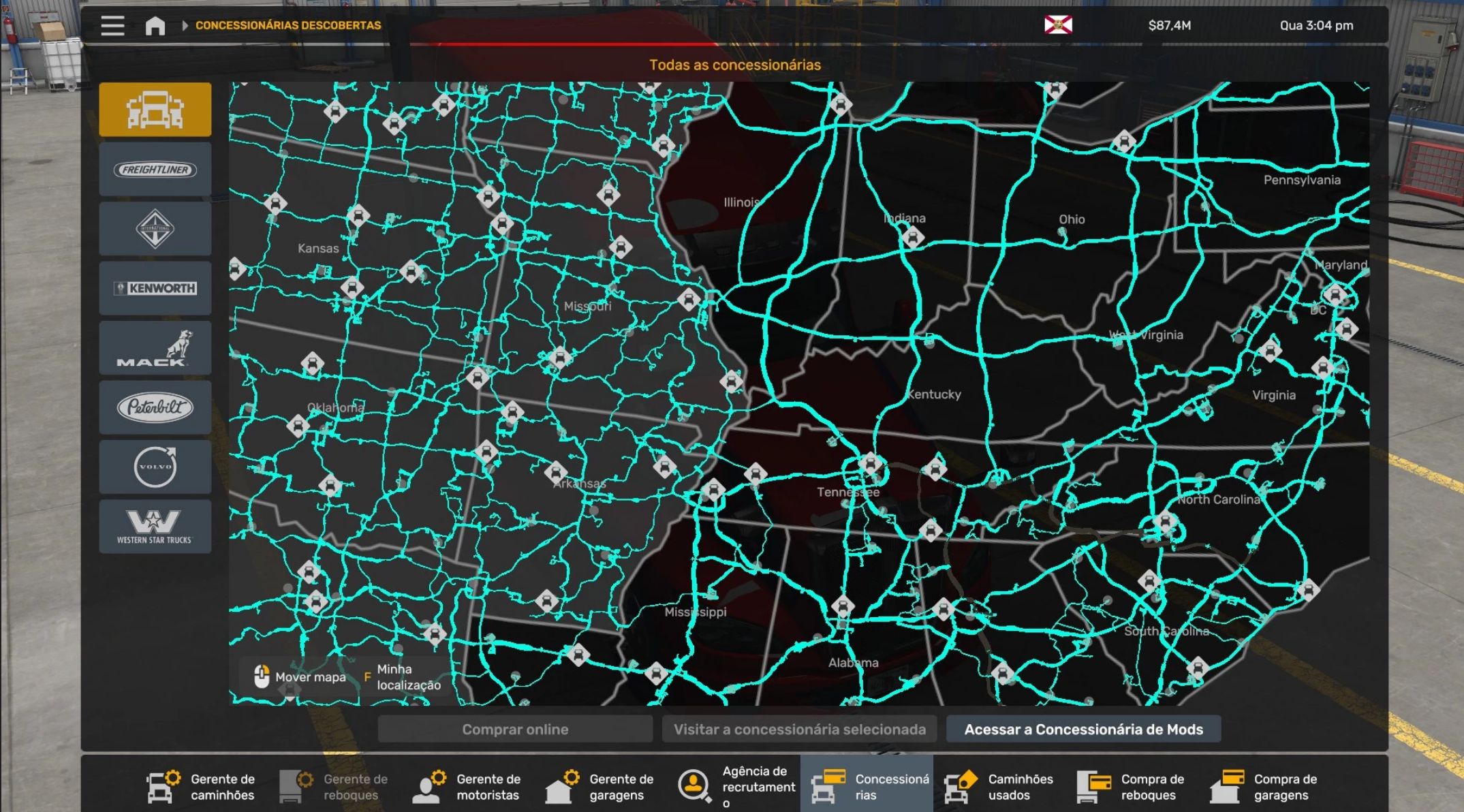
Task: Open the Gerente de motoristas tab
Action: pos(467,787)
